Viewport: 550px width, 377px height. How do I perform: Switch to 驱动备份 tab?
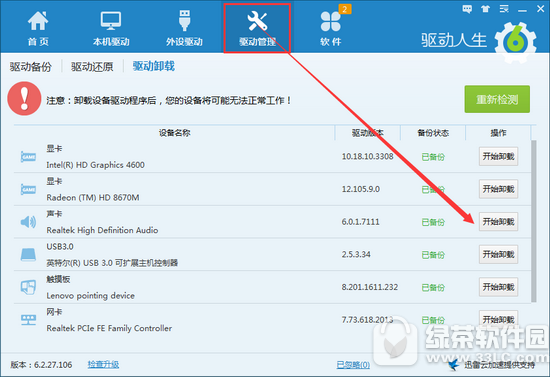point(31,67)
